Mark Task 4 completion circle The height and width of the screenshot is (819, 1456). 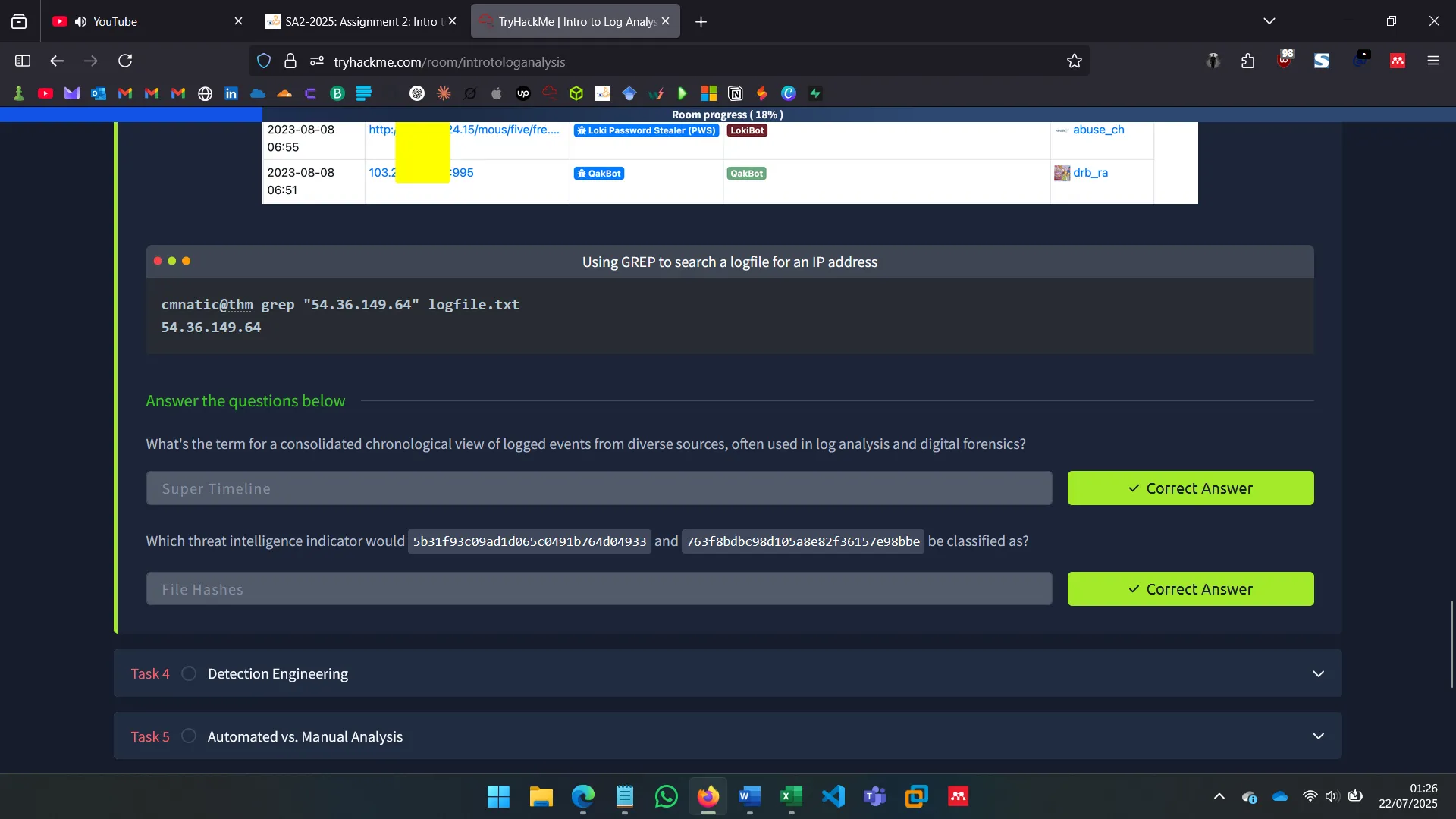(x=188, y=673)
